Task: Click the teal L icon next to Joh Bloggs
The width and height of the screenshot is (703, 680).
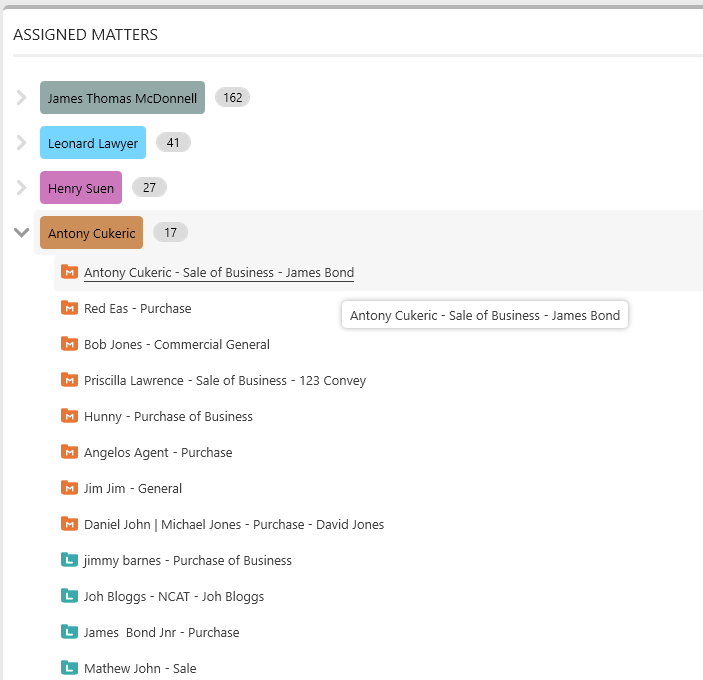Action: tap(69, 596)
